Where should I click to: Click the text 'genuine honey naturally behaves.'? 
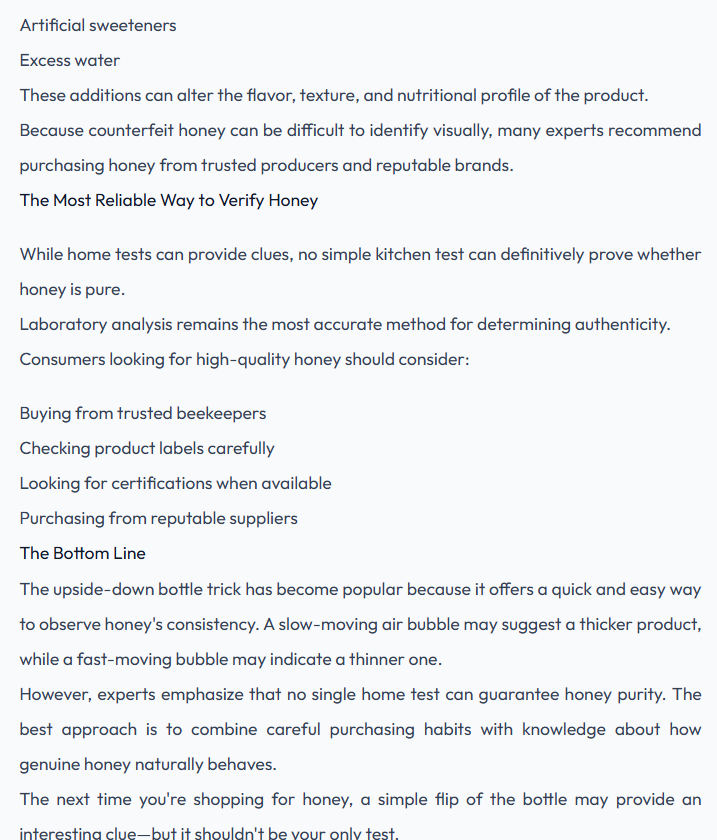(x=148, y=764)
